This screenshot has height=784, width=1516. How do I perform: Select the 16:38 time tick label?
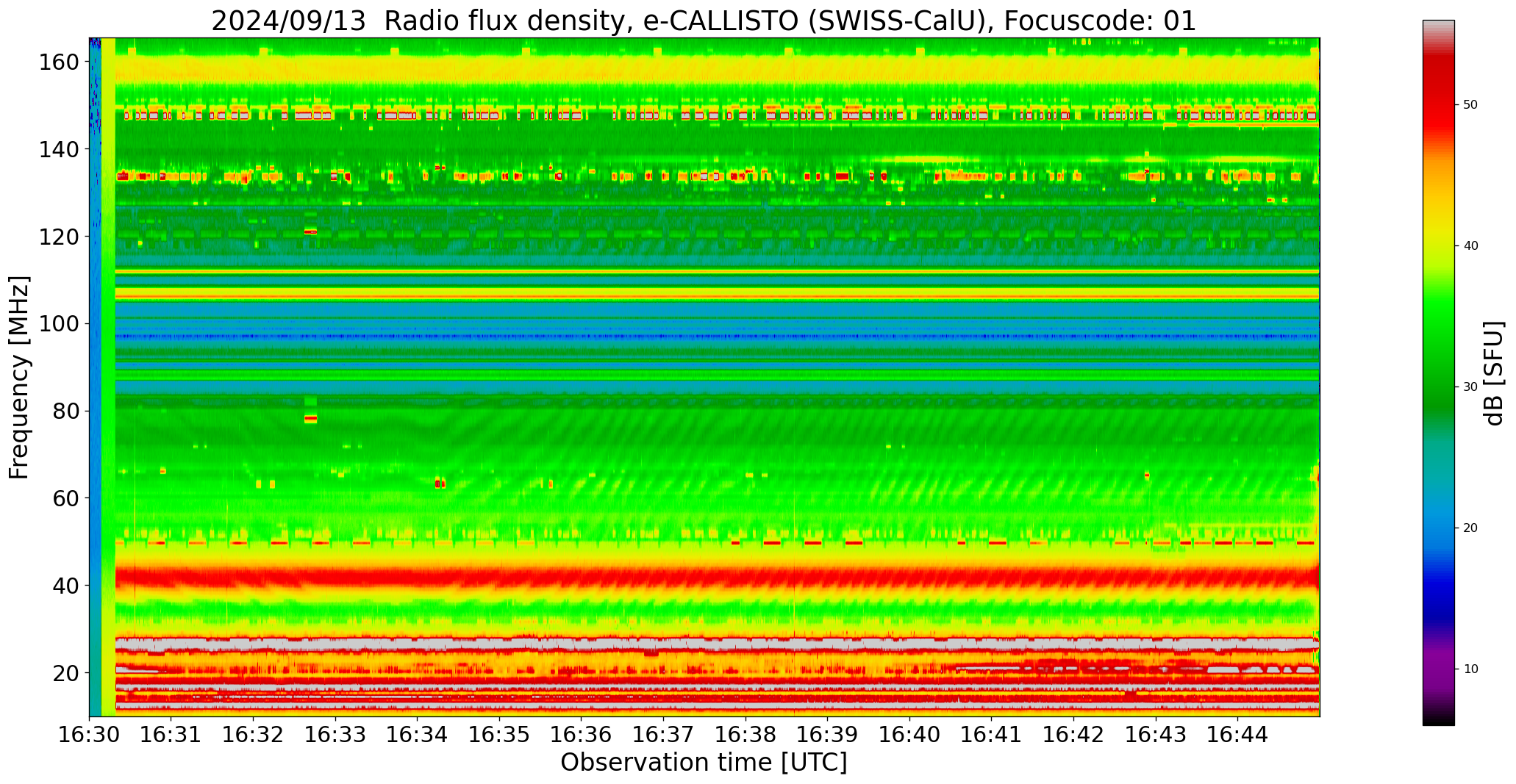point(746,734)
